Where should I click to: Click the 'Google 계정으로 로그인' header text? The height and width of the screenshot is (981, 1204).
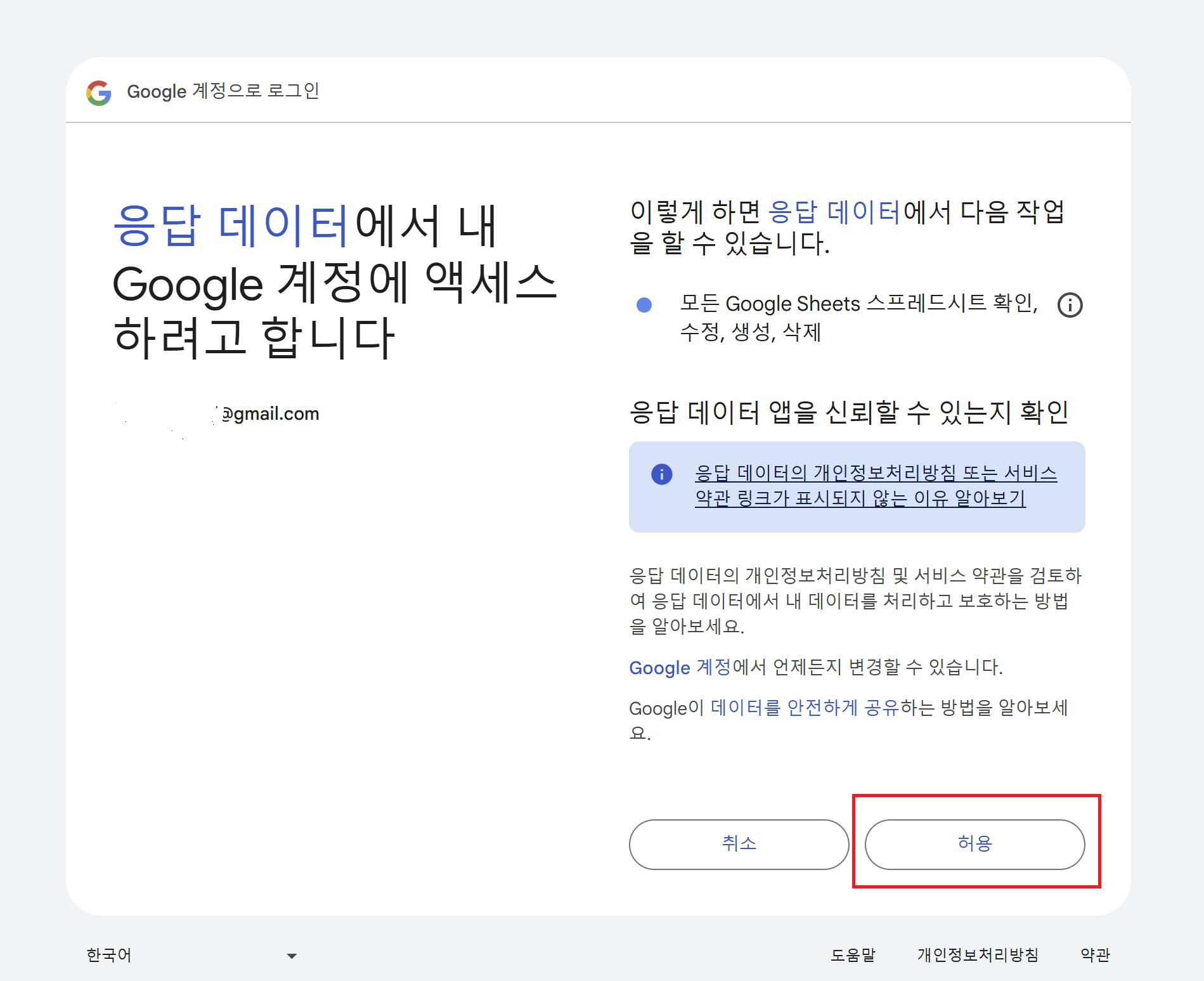pos(223,91)
